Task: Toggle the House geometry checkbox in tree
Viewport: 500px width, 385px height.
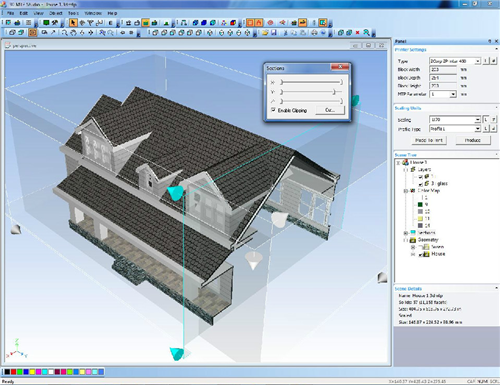Action: [x=420, y=254]
